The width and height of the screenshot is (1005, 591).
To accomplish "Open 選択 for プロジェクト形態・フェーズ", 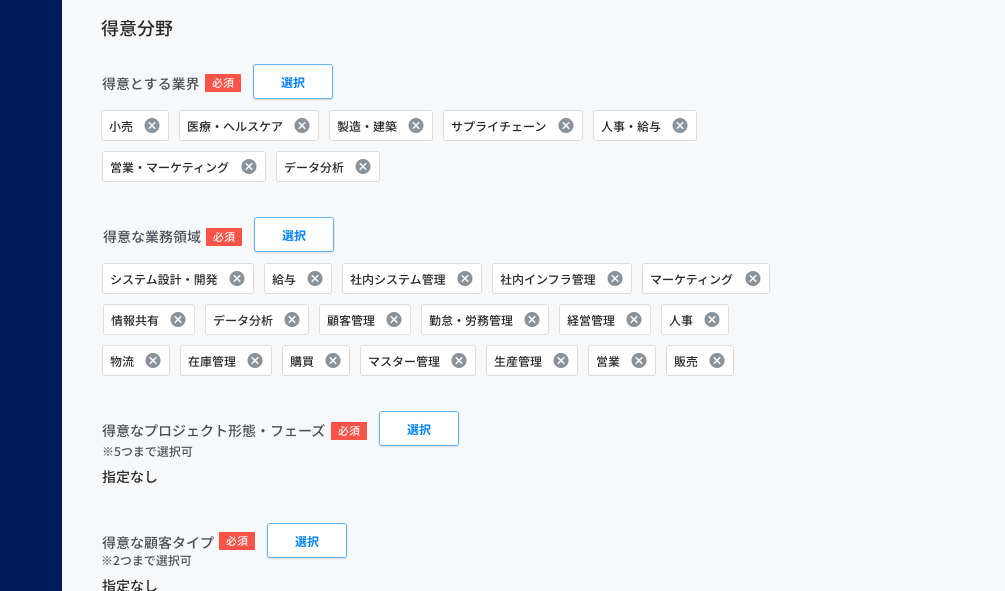I will pyautogui.click(x=419, y=429).
